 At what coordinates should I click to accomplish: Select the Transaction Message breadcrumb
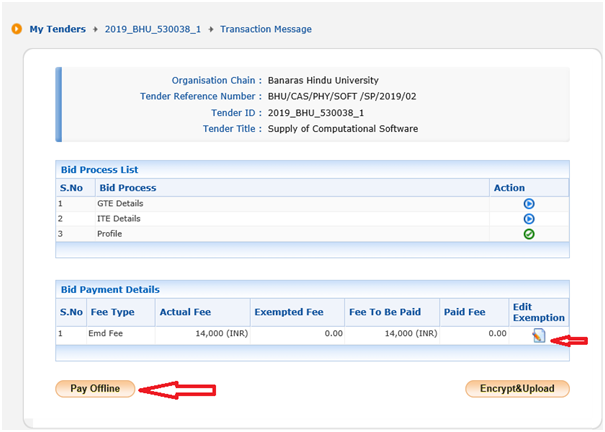click(264, 29)
